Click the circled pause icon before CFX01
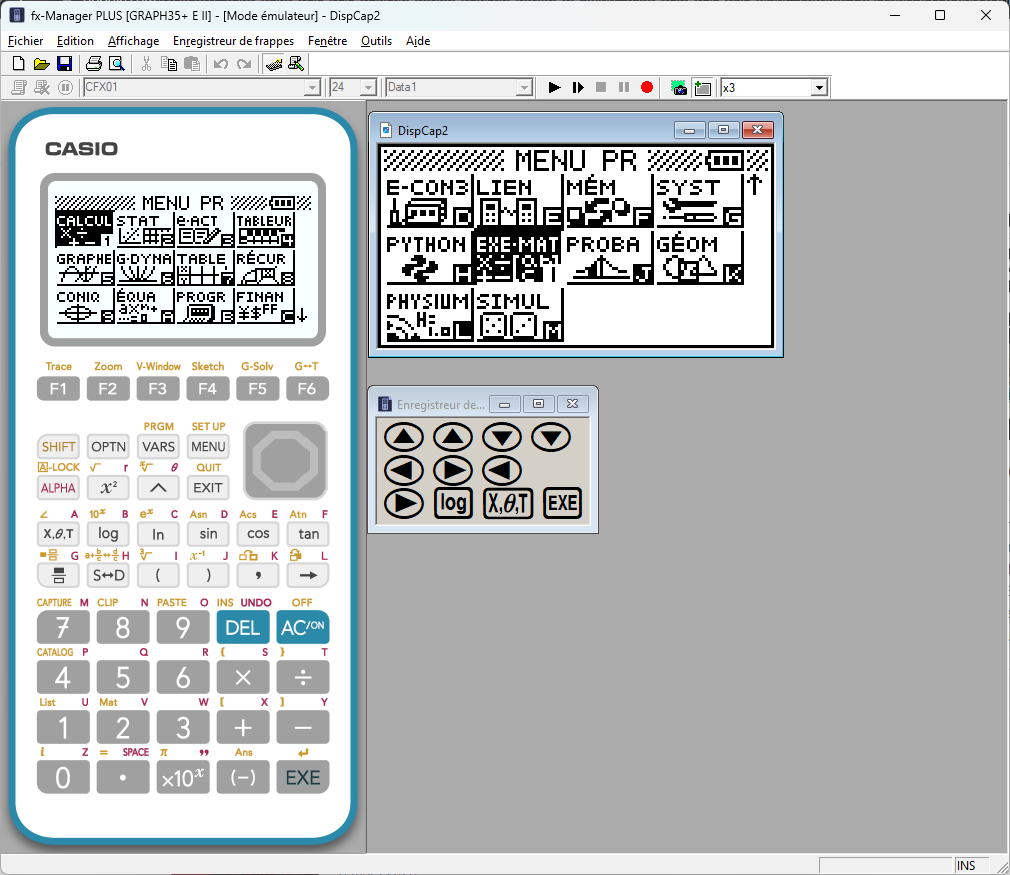Viewport: 1010px width, 875px height. (x=65, y=87)
